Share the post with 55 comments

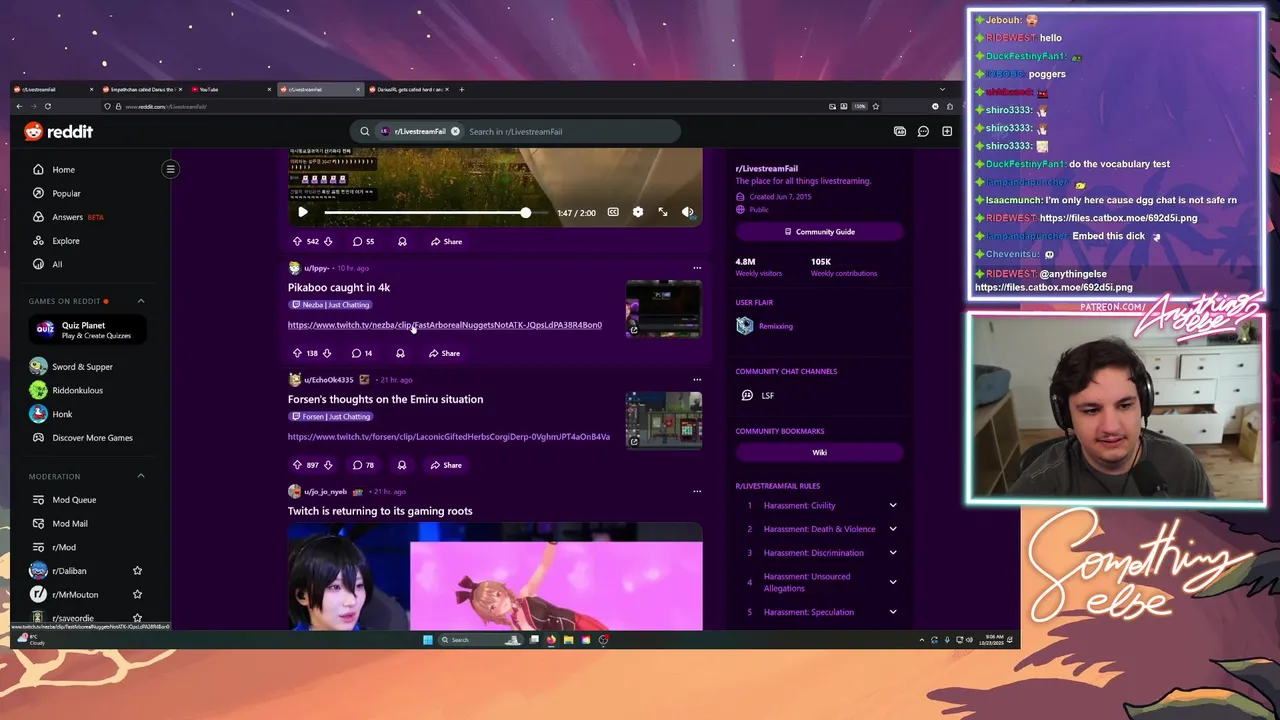pos(446,241)
